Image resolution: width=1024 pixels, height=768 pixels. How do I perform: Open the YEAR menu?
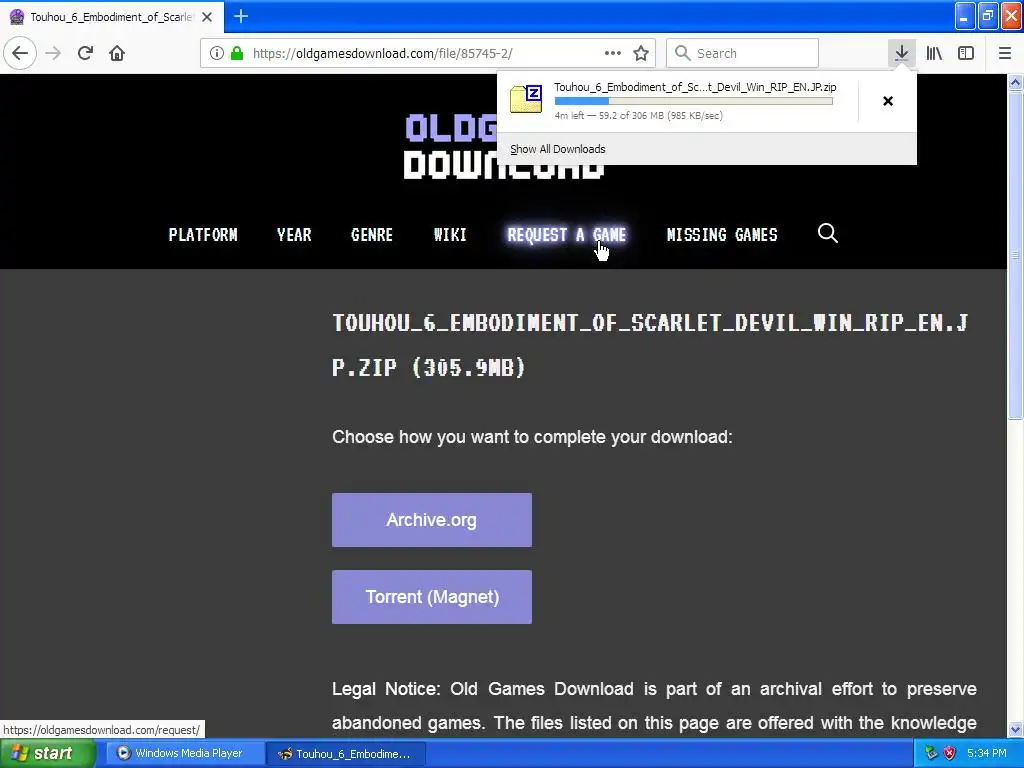(x=294, y=234)
